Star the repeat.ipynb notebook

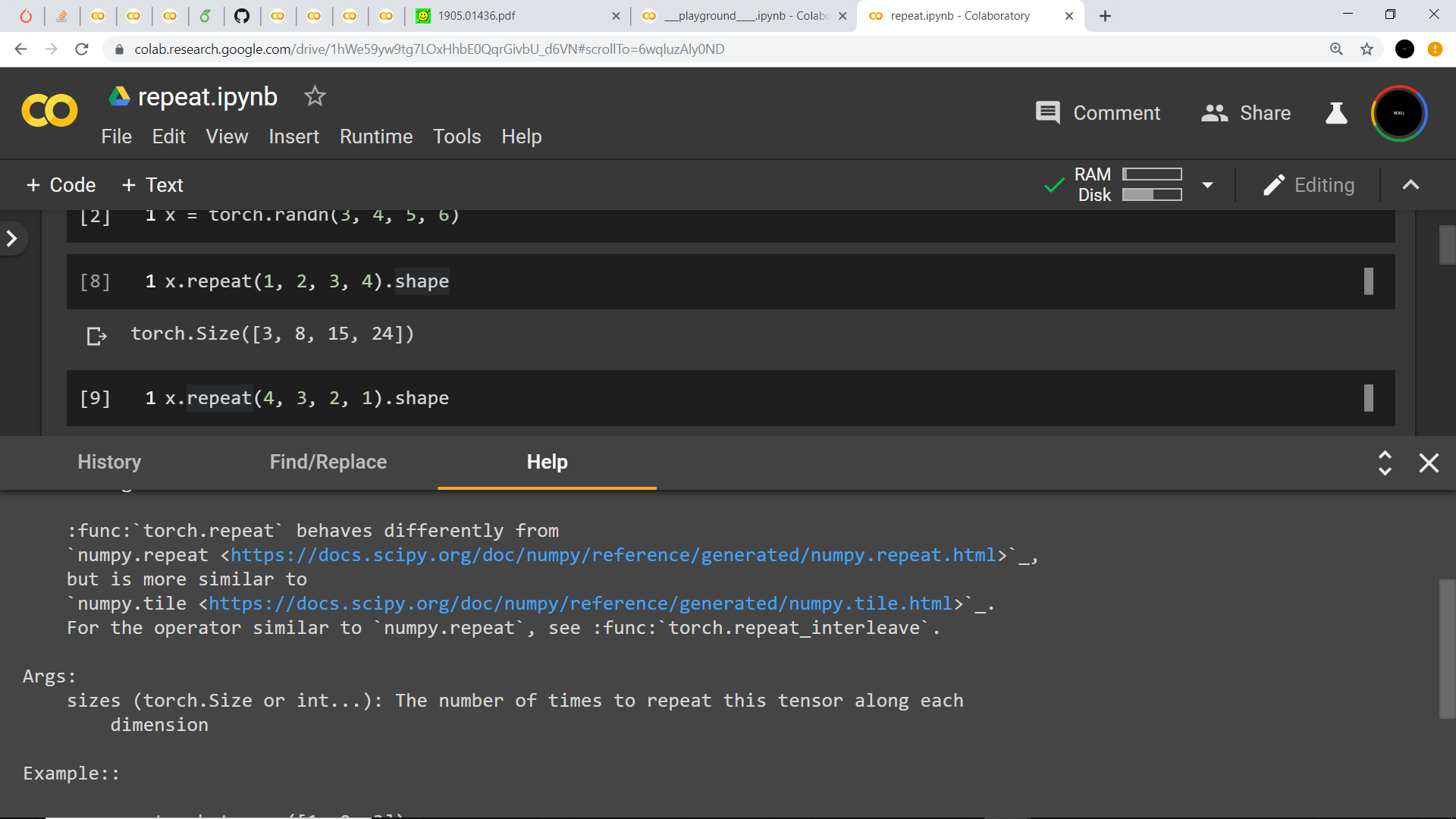click(314, 96)
